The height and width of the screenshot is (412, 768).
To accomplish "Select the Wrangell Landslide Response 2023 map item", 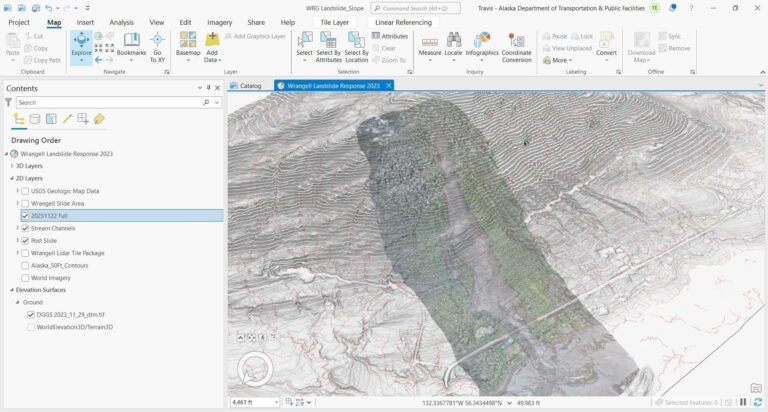I will (x=67, y=154).
